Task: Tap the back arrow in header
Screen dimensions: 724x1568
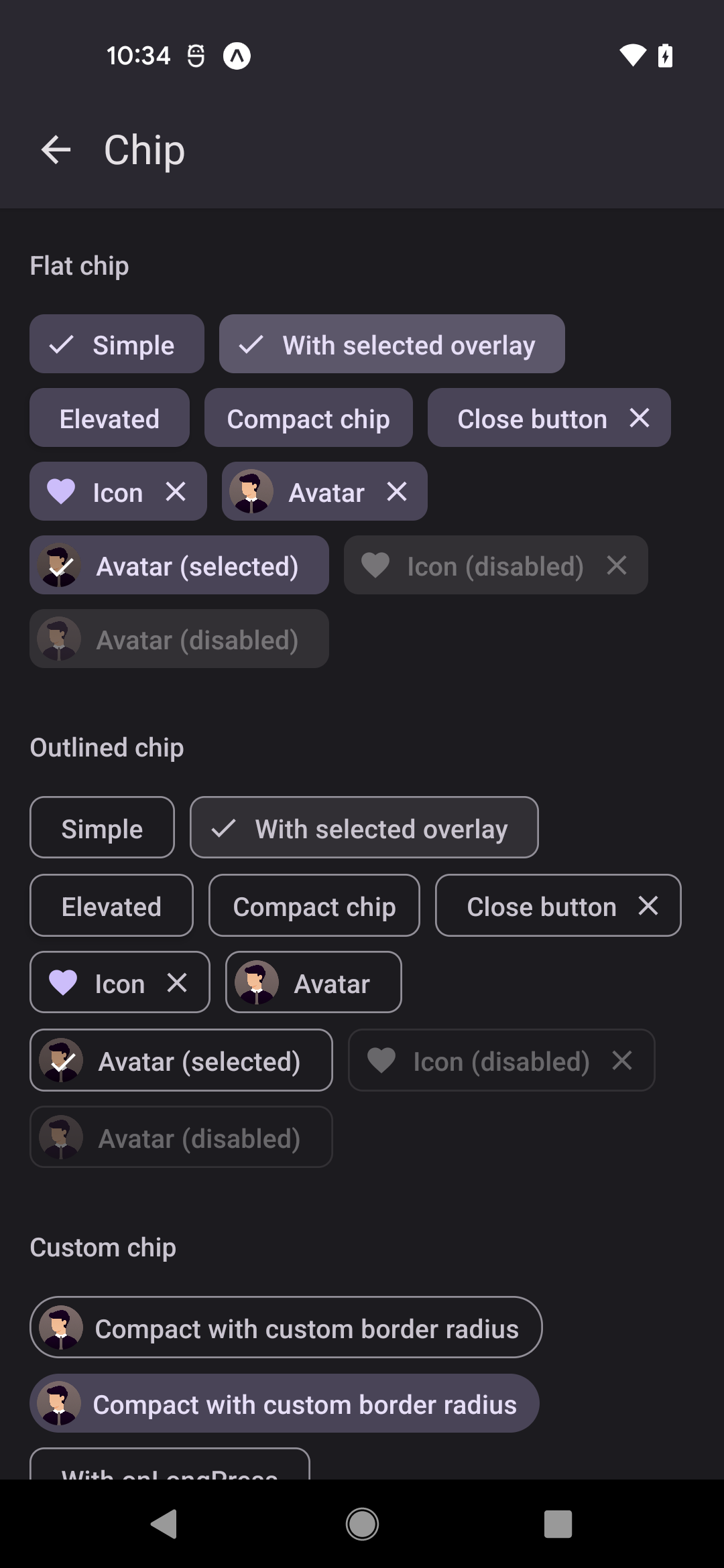Action: [x=56, y=149]
